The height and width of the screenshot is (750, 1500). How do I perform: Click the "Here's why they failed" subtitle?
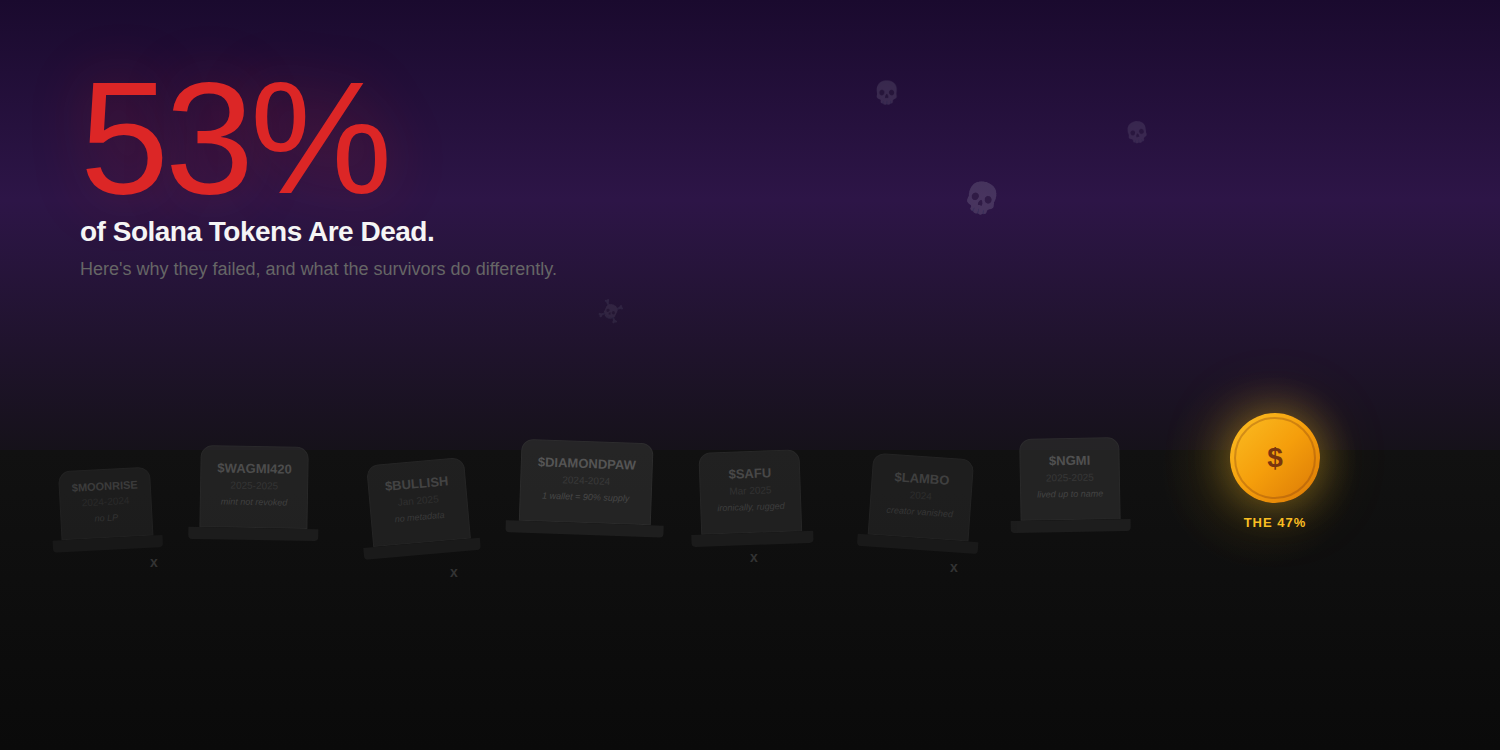[x=318, y=269]
